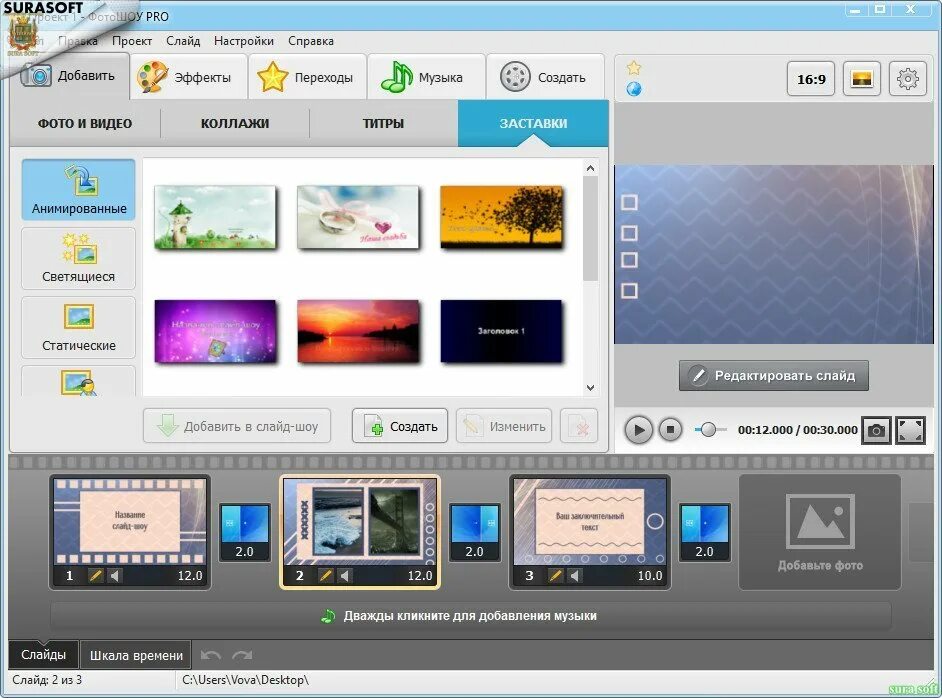Image resolution: width=942 pixels, height=698 pixels.
Task: Open the Слайд menu
Action: pyautogui.click(x=183, y=41)
